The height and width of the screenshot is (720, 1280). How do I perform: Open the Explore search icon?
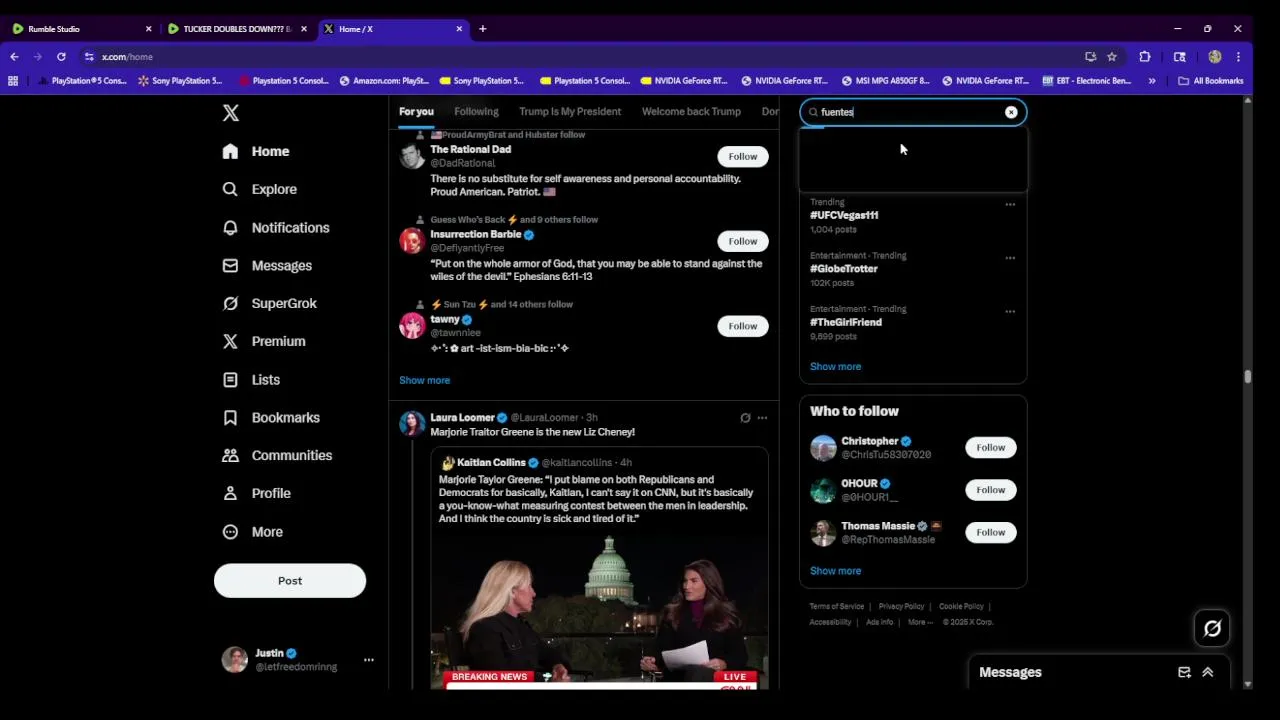[x=230, y=189]
